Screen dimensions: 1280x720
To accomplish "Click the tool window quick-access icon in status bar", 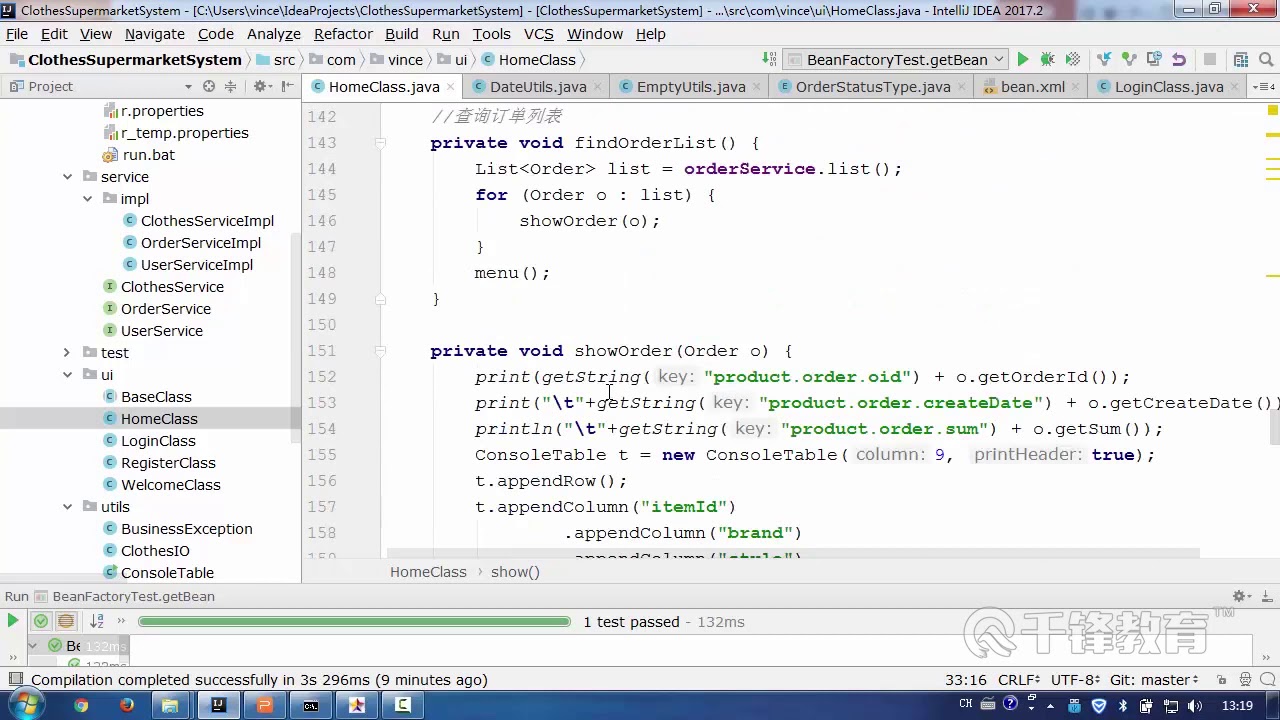I will tap(14, 680).
